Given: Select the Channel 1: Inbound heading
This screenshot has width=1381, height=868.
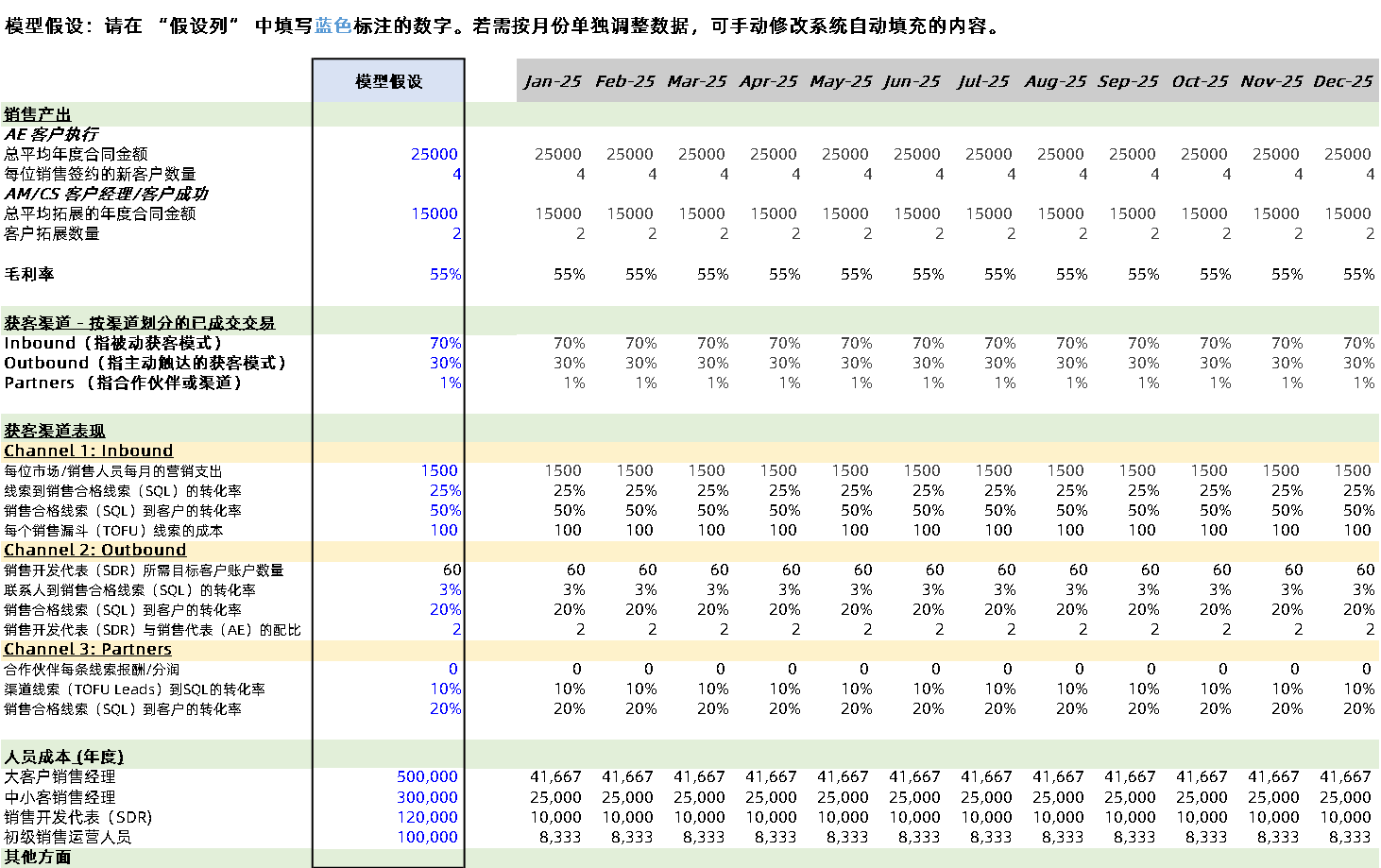Looking at the screenshot, I should [x=89, y=451].
